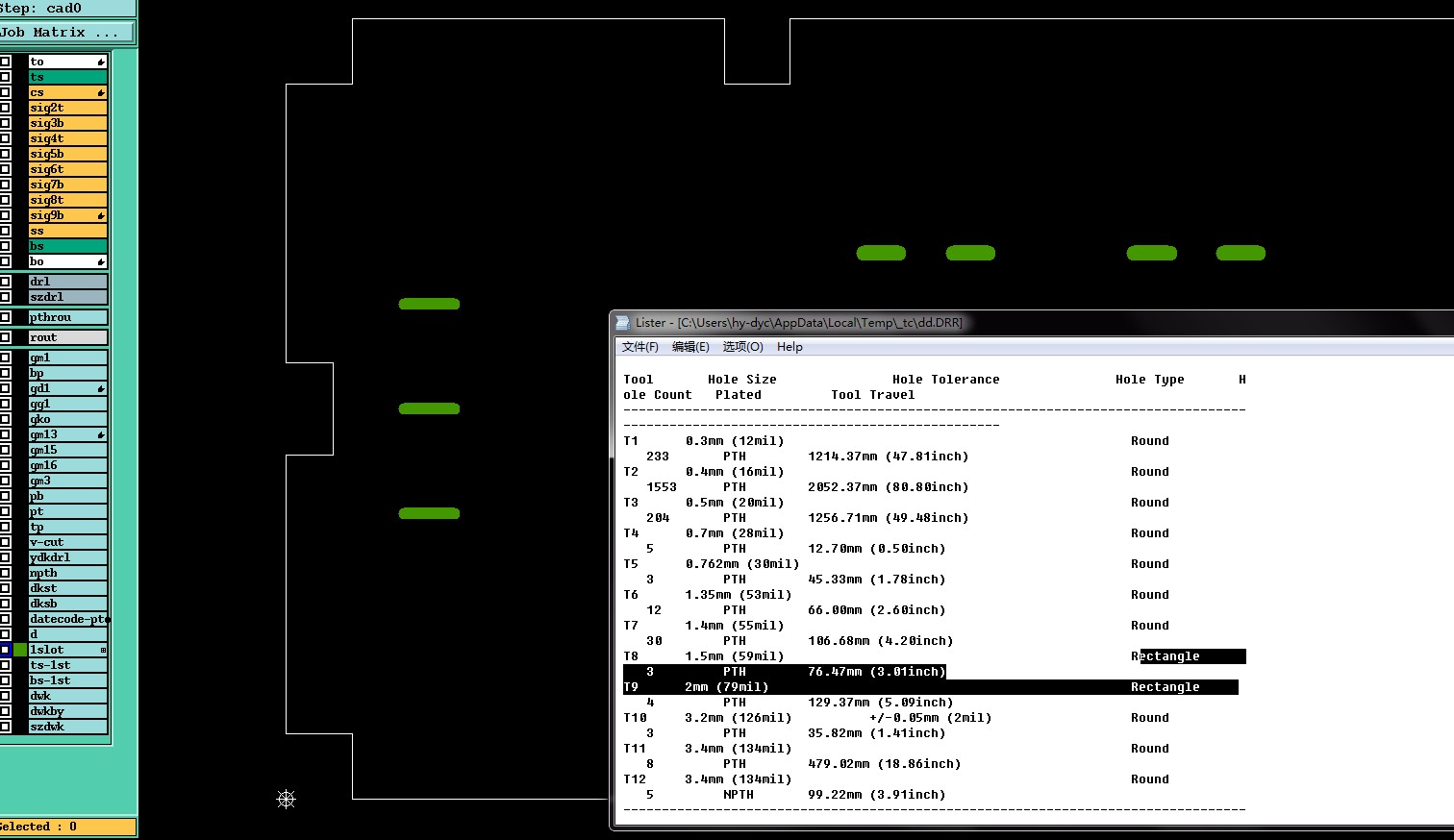Open the Job Matrix button

click(67, 33)
